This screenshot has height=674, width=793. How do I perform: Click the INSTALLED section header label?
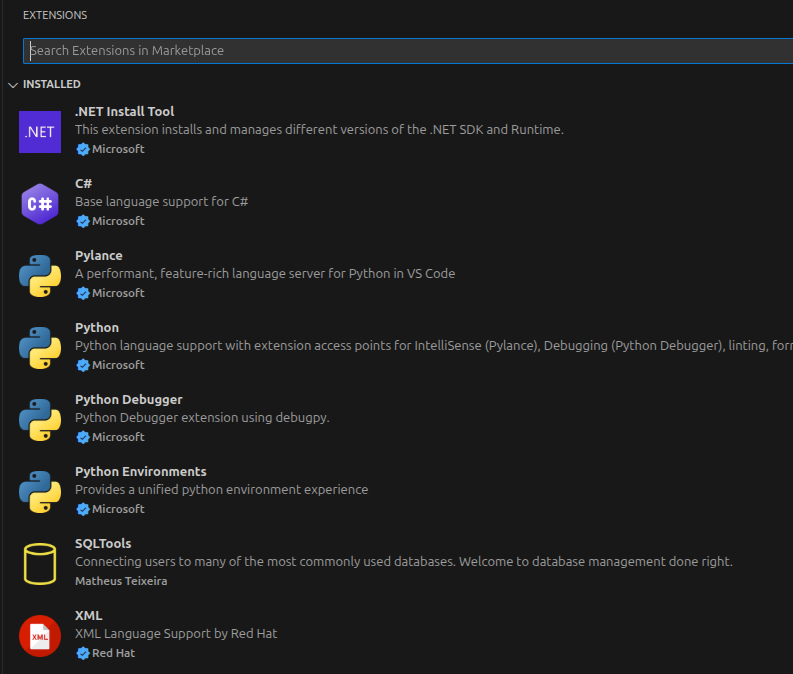pyautogui.click(x=52, y=85)
